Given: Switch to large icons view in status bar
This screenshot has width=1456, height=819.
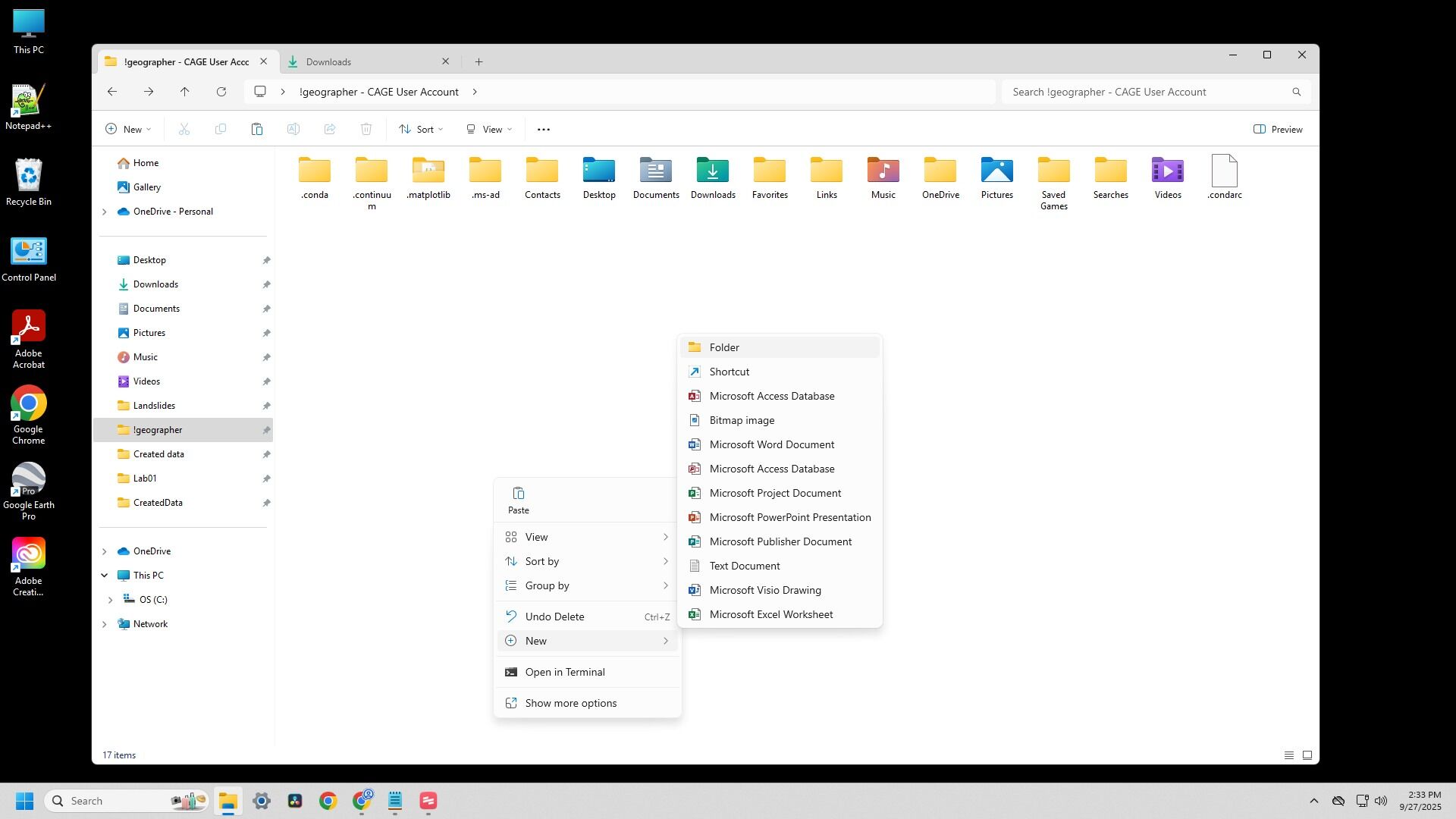Looking at the screenshot, I should (1307, 755).
